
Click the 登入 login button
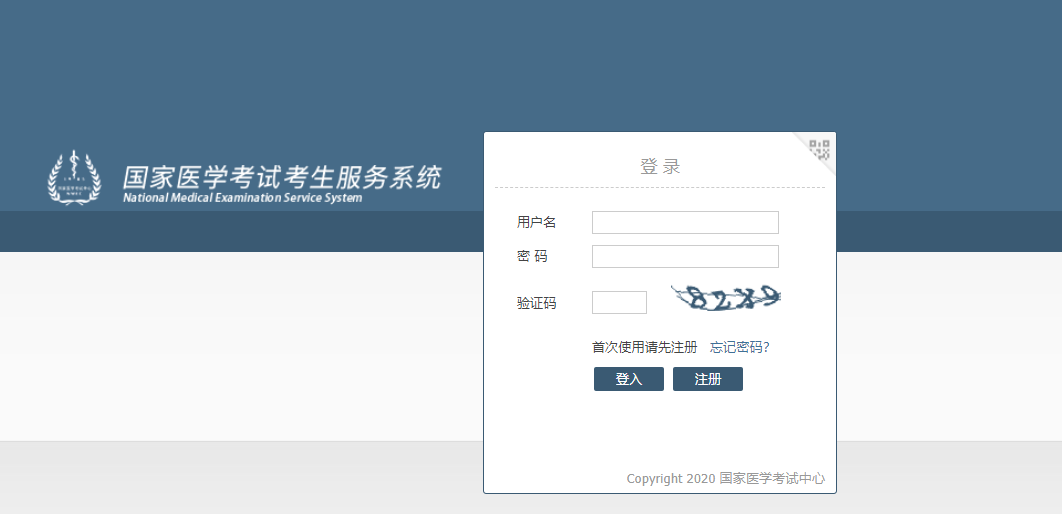pyautogui.click(x=629, y=379)
